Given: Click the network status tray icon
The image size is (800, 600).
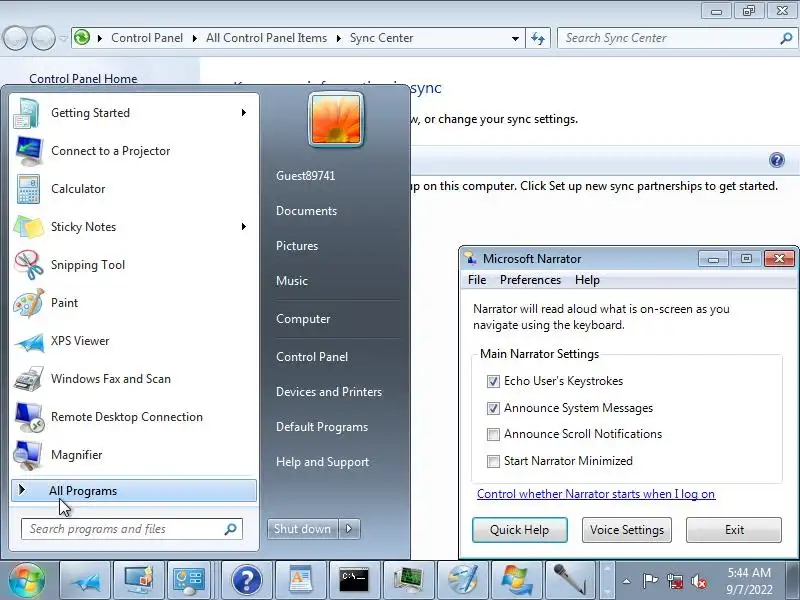Looking at the screenshot, I should (674, 581).
